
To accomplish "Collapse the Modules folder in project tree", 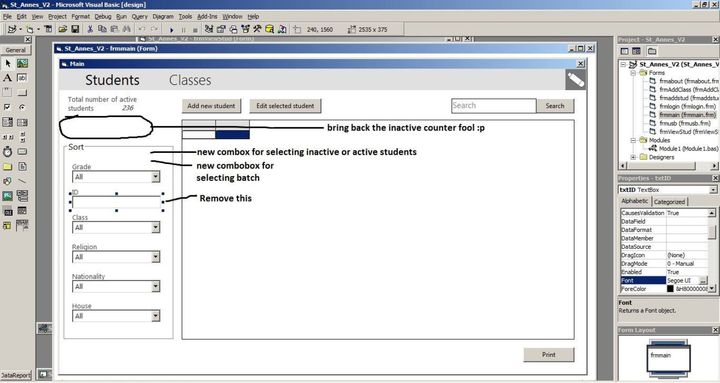I will pos(633,140).
